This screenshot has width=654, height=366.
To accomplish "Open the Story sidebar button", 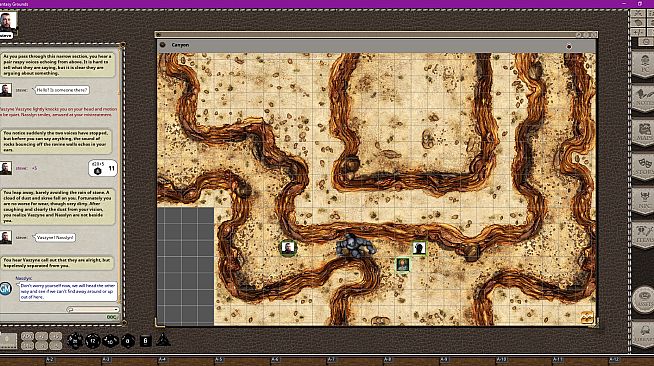I will coord(644,167).
